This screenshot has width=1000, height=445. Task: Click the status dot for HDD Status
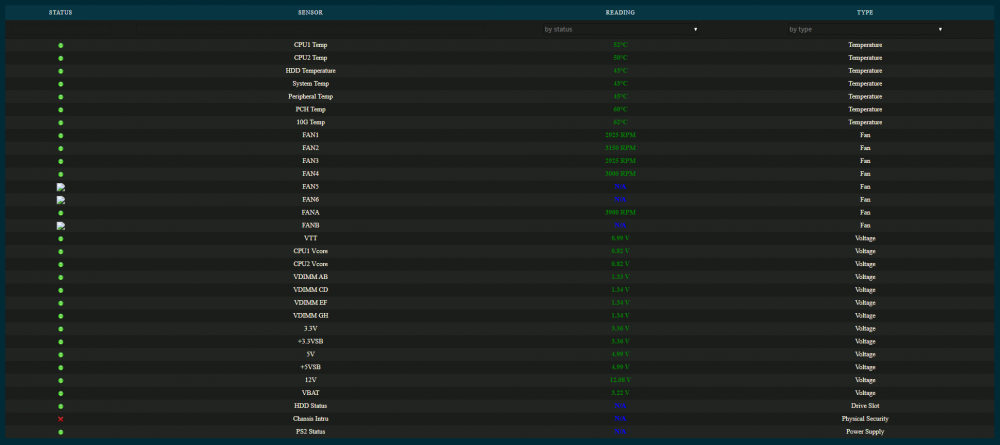pos(61,406)
